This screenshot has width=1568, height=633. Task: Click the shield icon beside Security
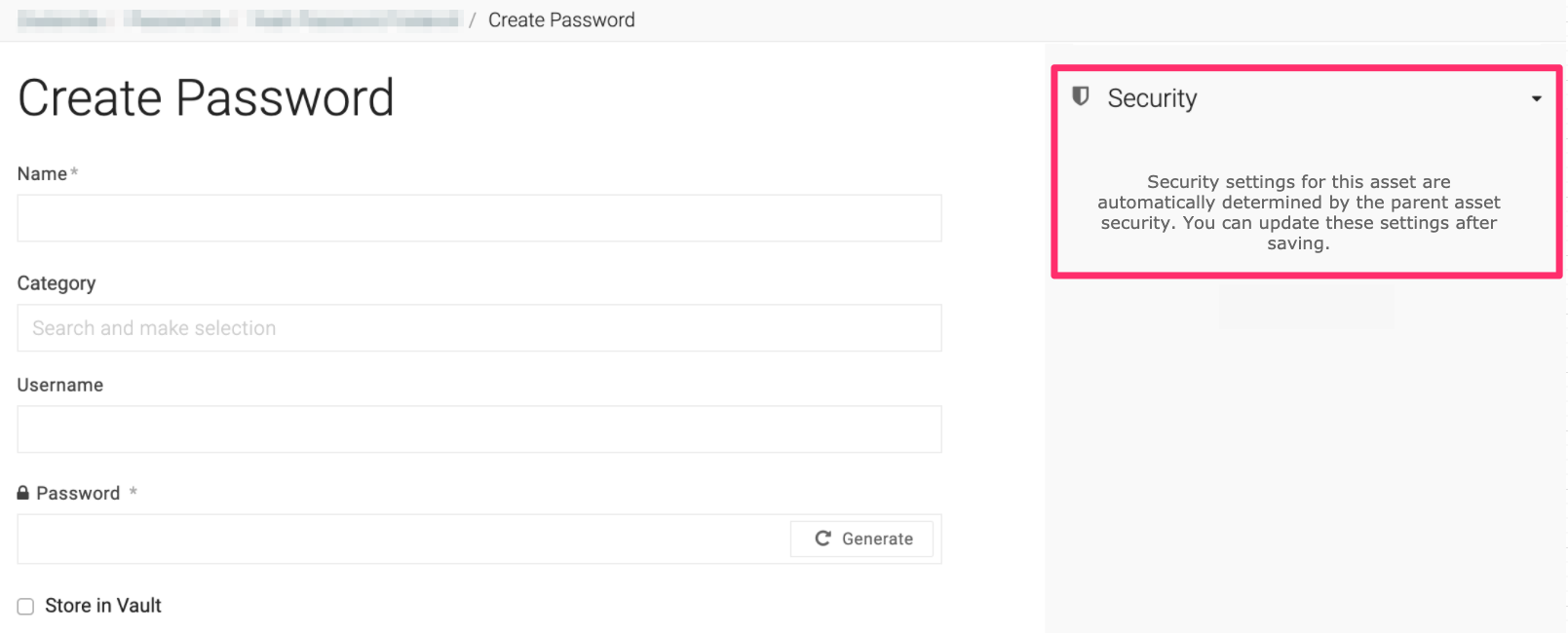(1080, 96)
